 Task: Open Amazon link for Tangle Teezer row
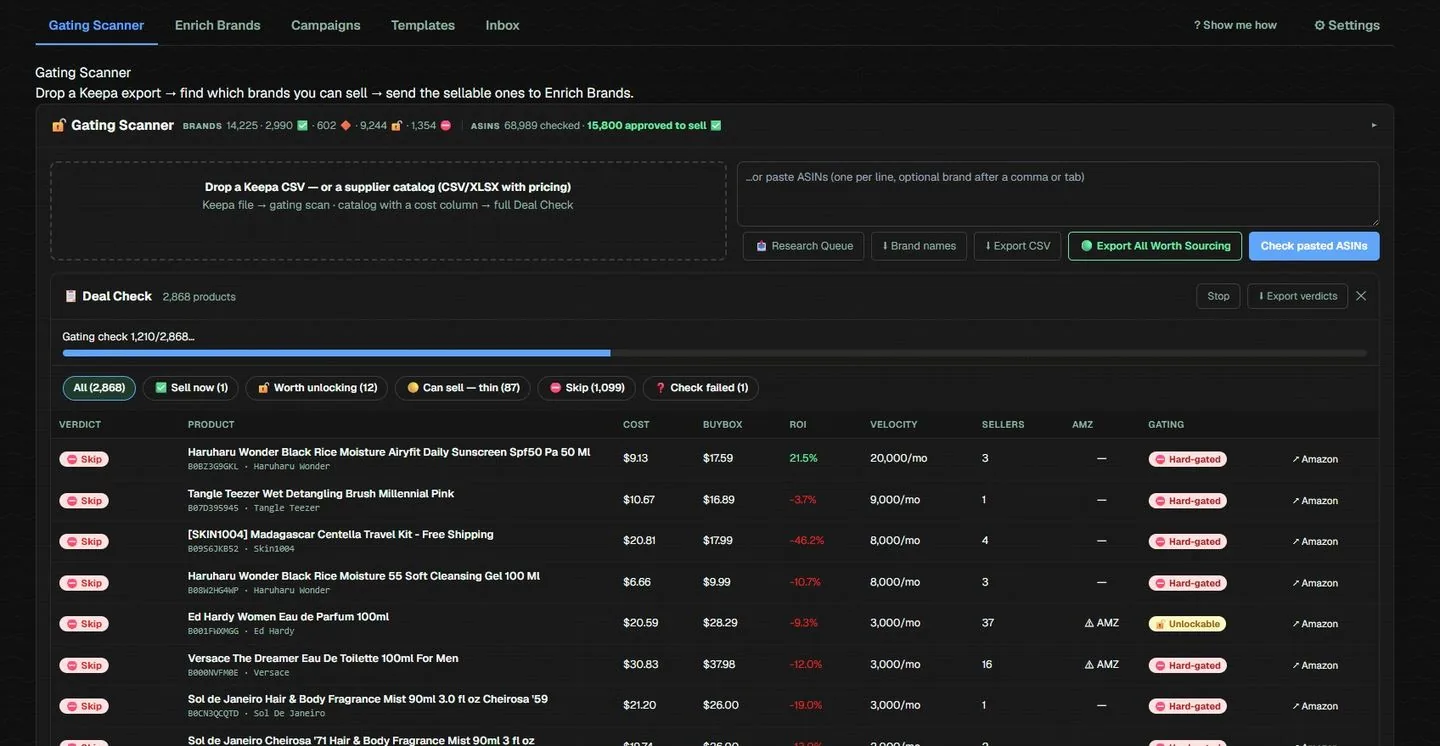pyautogui.click(x=1315, y=501)
